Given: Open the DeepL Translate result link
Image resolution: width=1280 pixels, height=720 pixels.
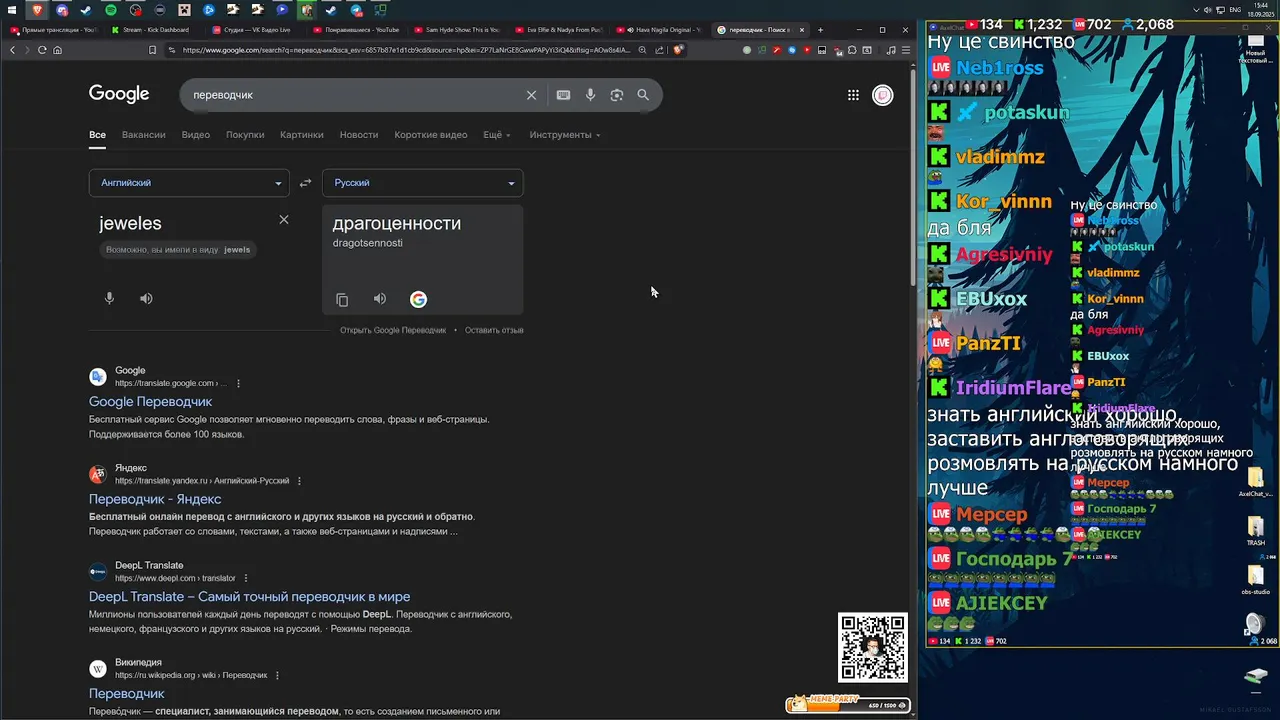Looking at the screenshot, I should pos(249,597).
